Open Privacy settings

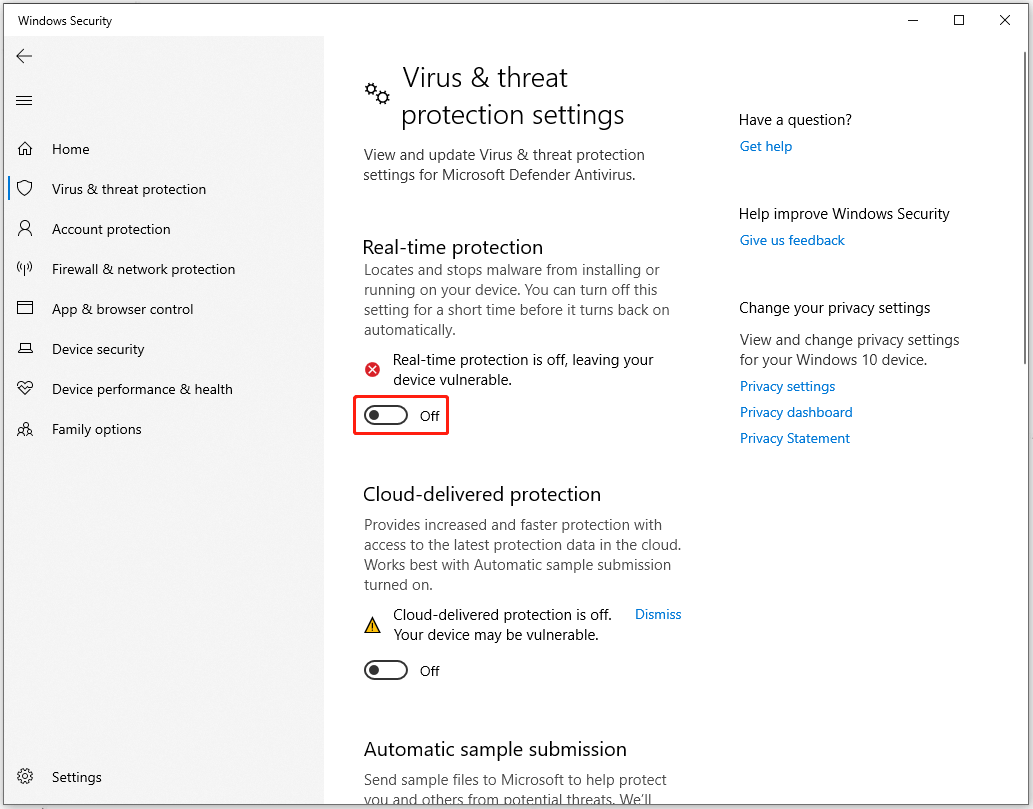click(787, 386)
